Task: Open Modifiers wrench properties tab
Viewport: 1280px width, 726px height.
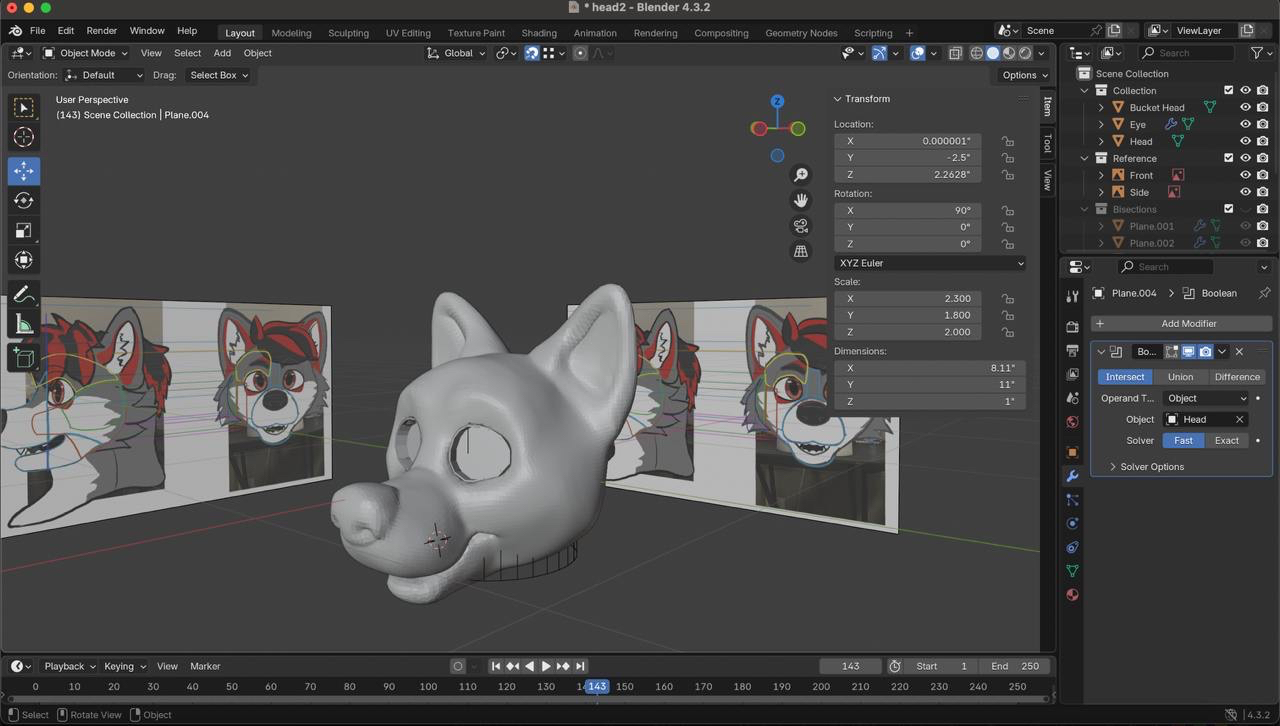Action: point(1072,476)
